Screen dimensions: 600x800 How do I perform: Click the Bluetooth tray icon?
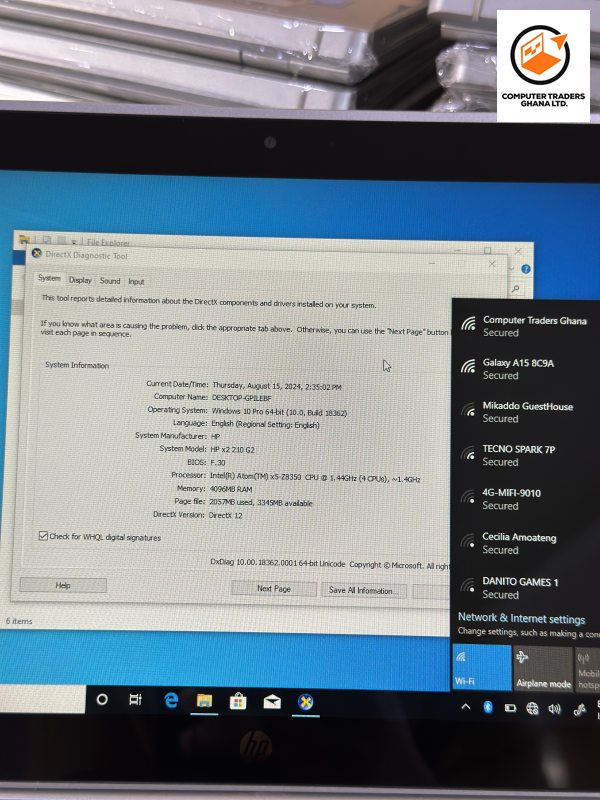pos(488,707)
